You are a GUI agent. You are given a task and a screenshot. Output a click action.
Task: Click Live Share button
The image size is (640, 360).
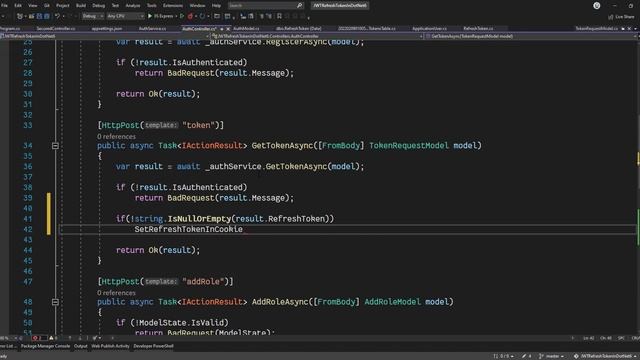click(621, 17)
